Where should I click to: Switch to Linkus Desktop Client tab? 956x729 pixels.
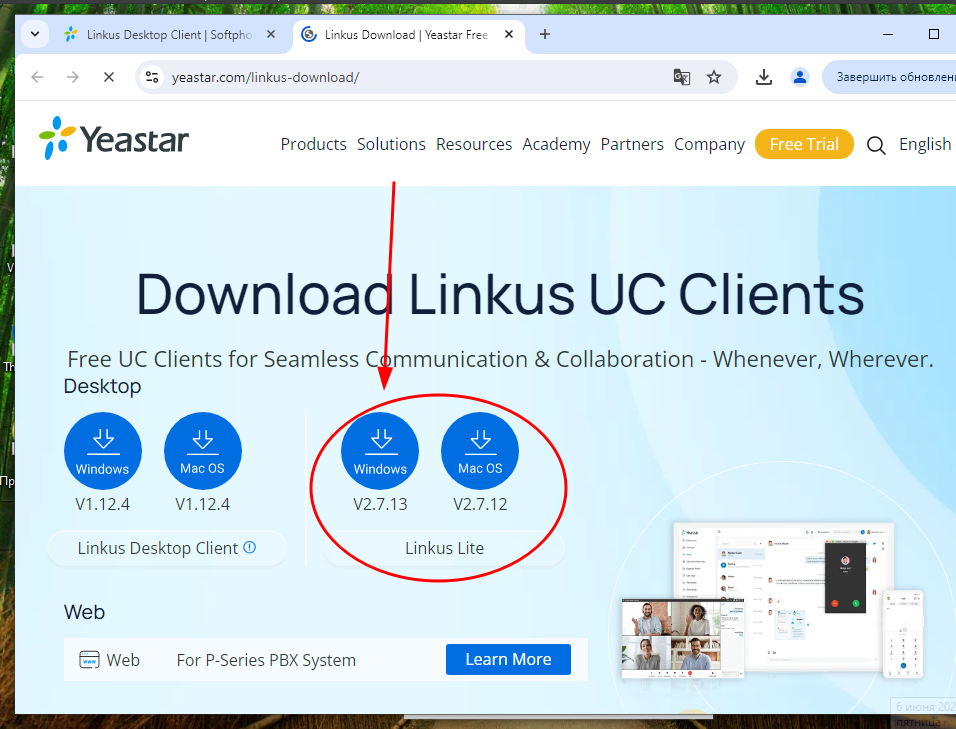pos(170,35)
